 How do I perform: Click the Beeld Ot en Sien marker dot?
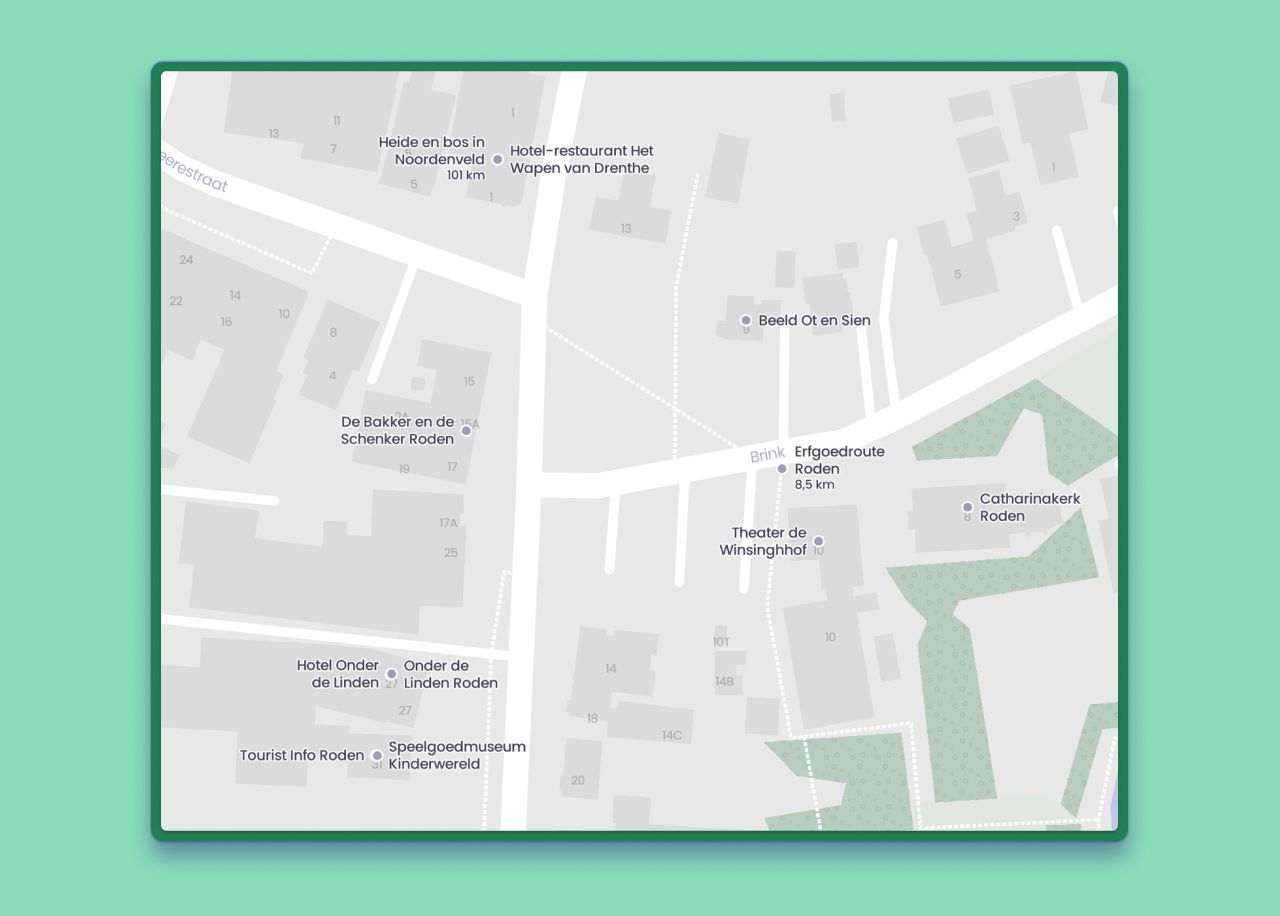pyautogui.click(x=745, y=321)
